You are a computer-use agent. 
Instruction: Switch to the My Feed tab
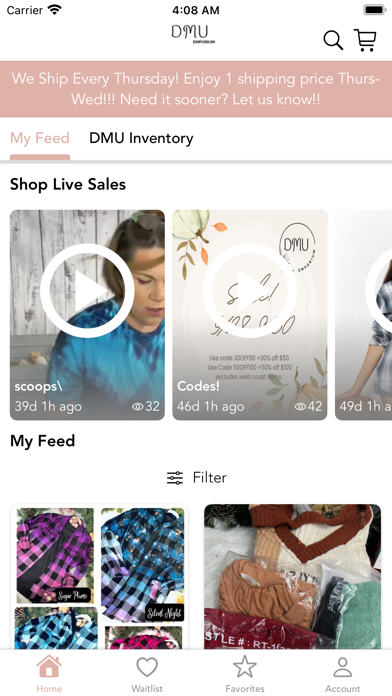click(40, 138)
